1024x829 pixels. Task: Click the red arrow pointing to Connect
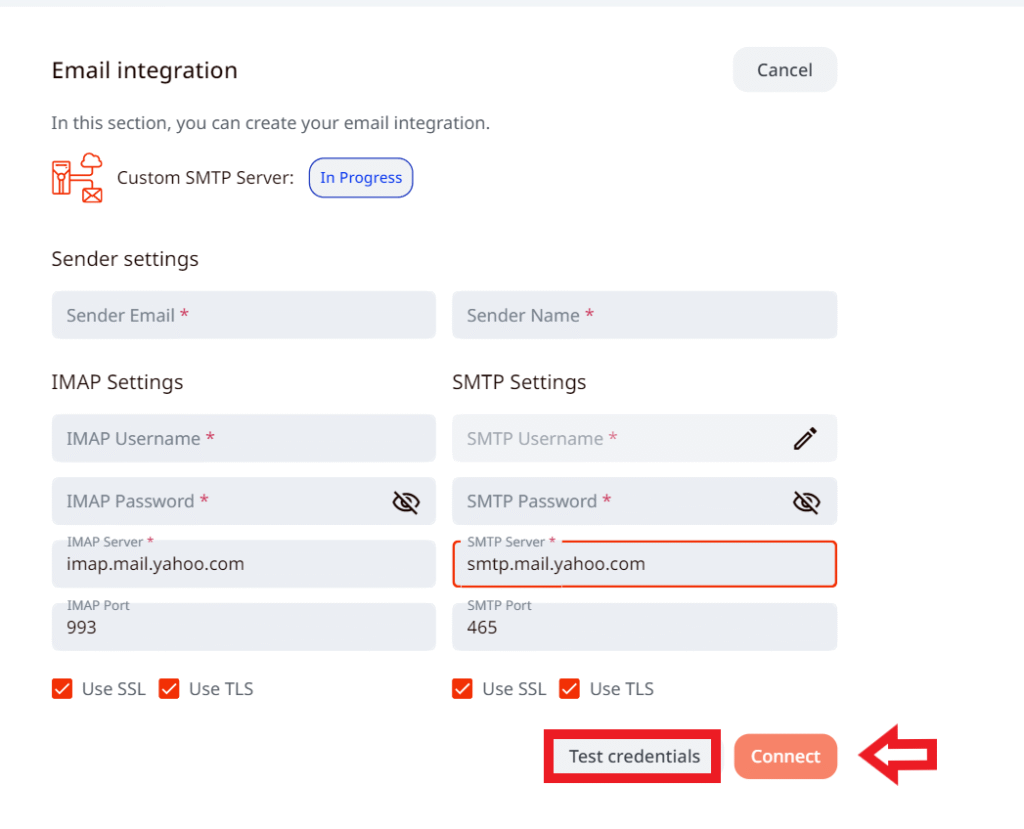pos(898,757)
